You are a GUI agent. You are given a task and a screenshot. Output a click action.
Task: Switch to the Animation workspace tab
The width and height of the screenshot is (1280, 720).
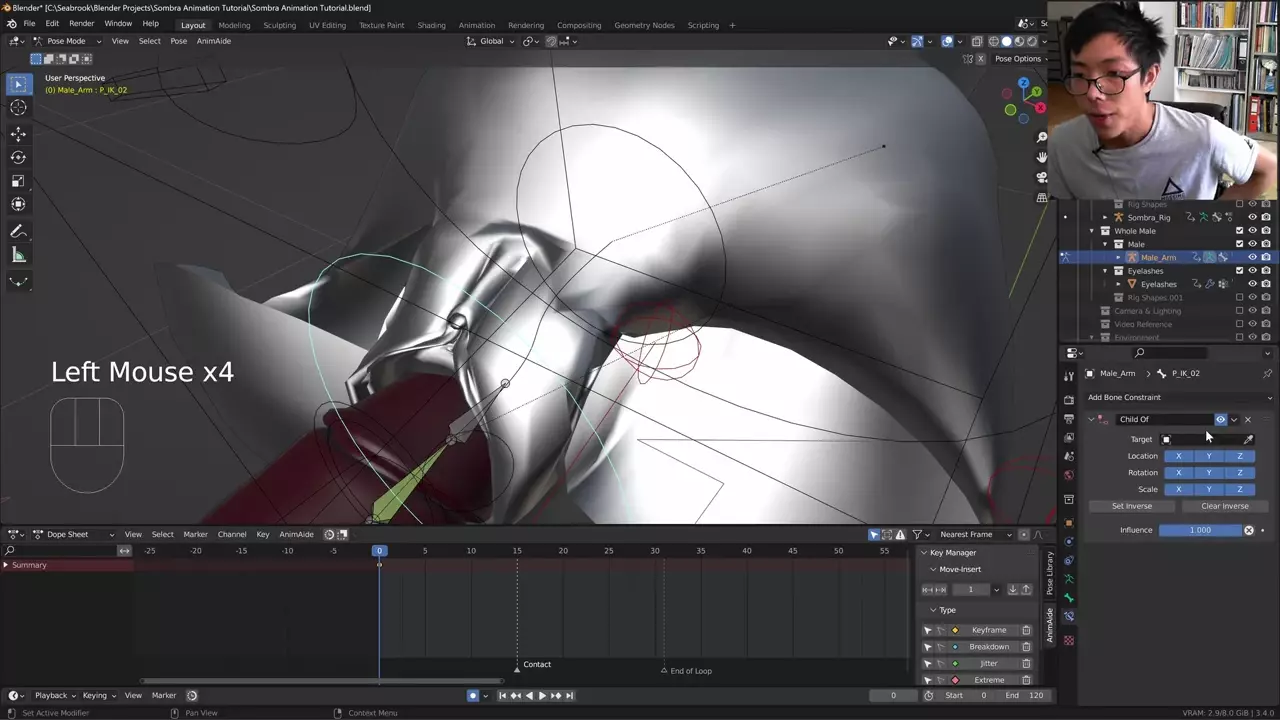pos(476,25)
